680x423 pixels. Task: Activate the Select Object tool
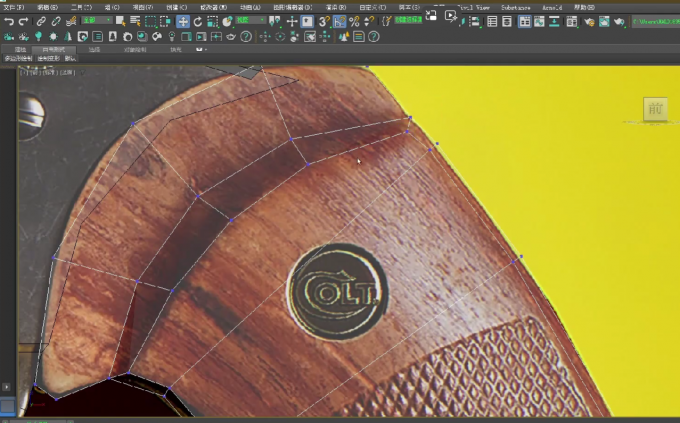(x=120, y=21)
